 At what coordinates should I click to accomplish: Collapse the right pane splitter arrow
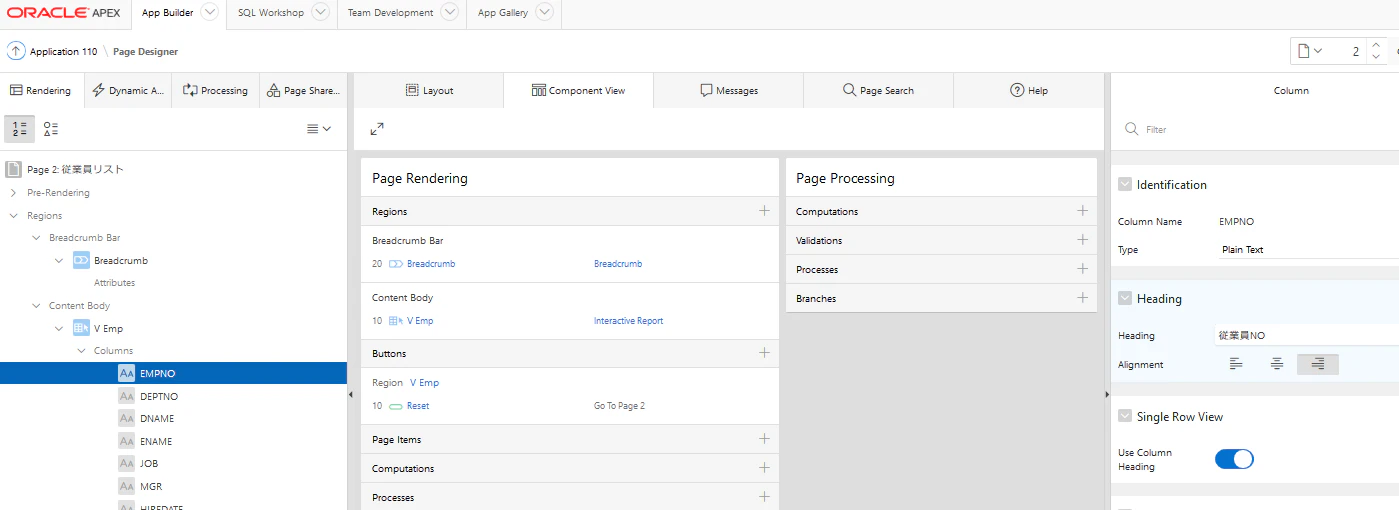1107,395
